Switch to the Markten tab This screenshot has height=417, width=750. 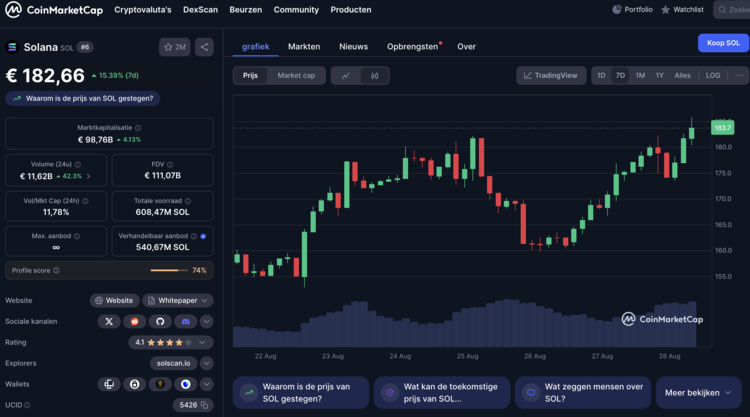coord(304,47)
